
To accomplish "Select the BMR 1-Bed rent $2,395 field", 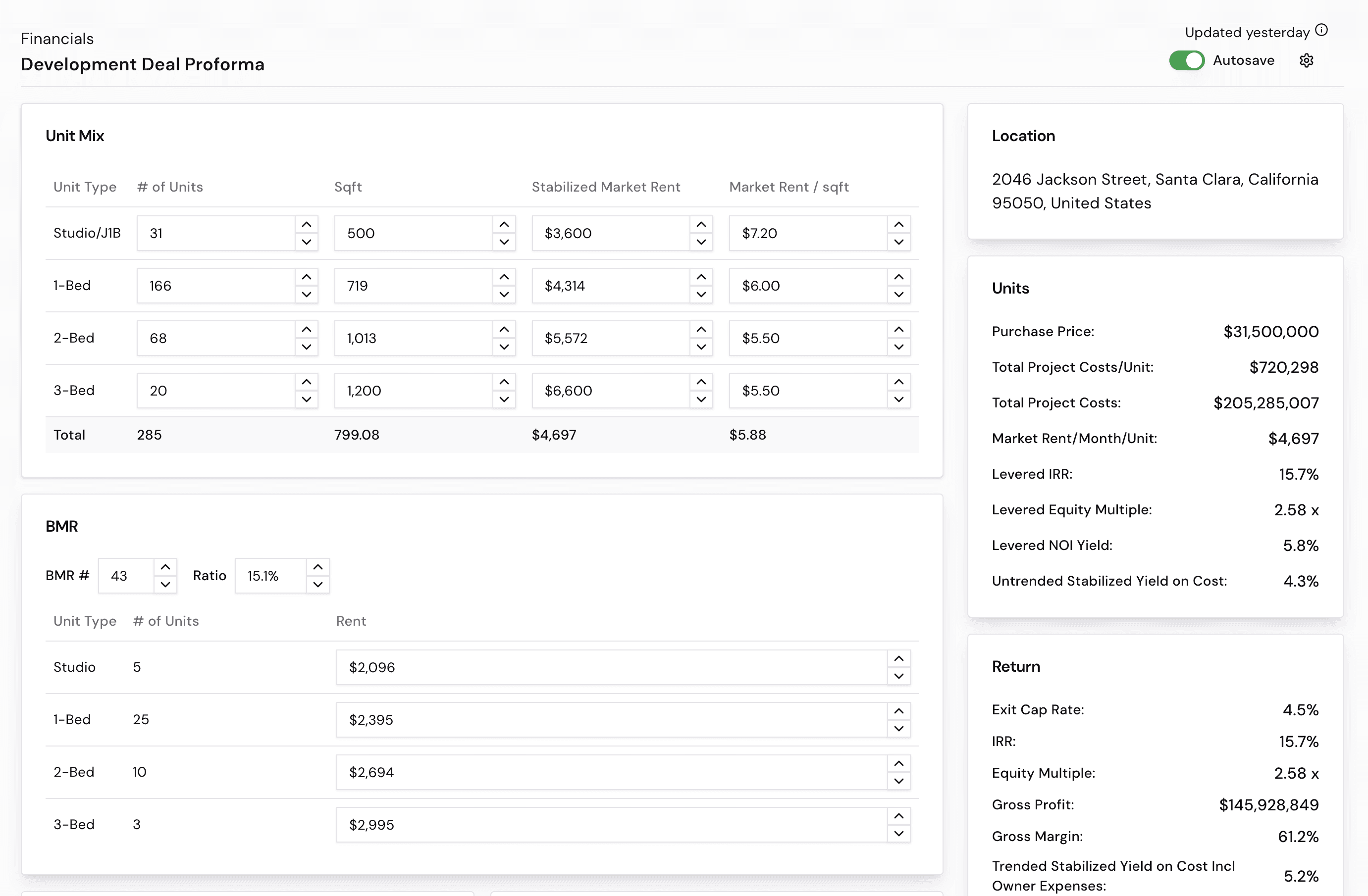I will point(612,720).
